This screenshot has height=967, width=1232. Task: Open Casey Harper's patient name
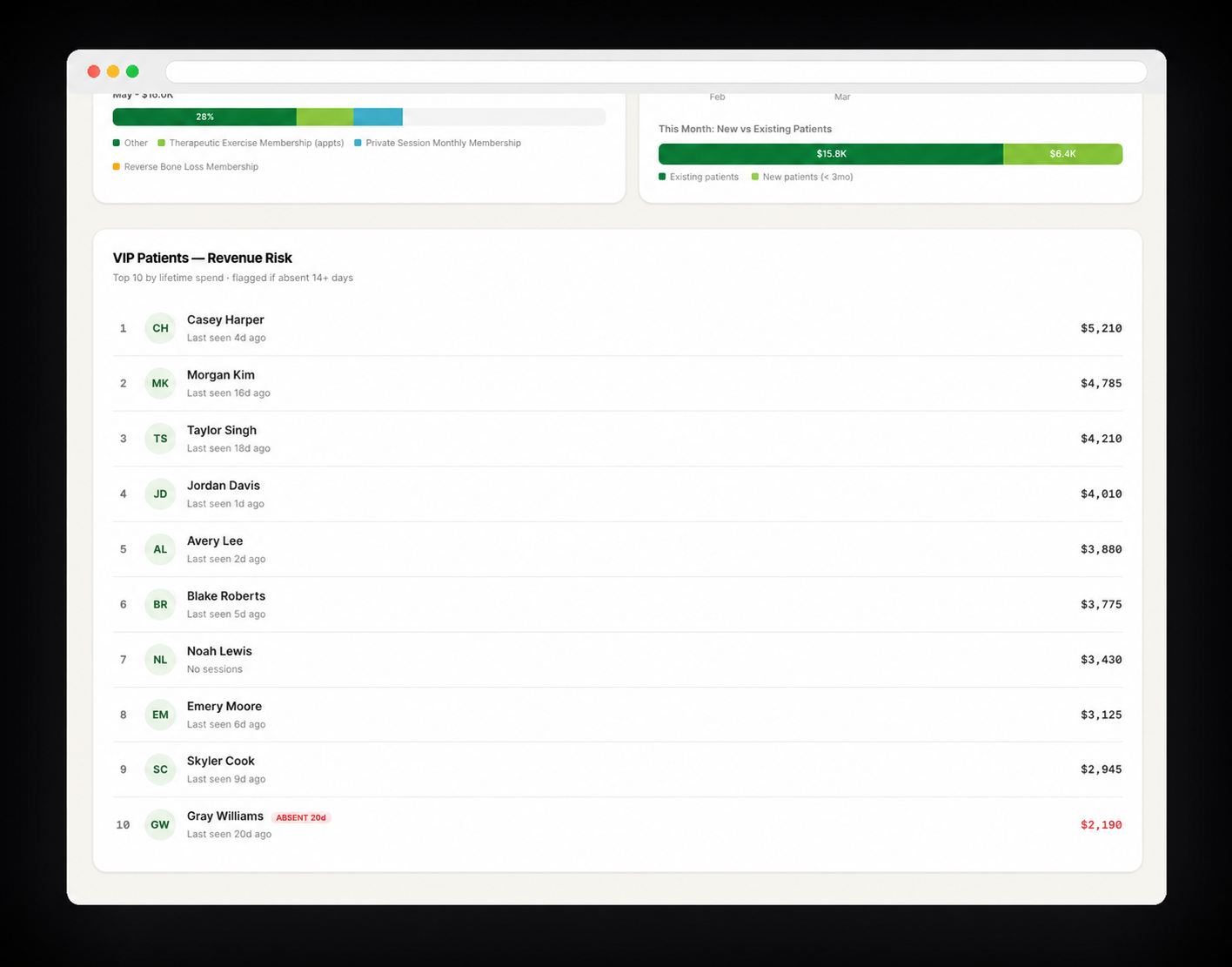(225, 319)
